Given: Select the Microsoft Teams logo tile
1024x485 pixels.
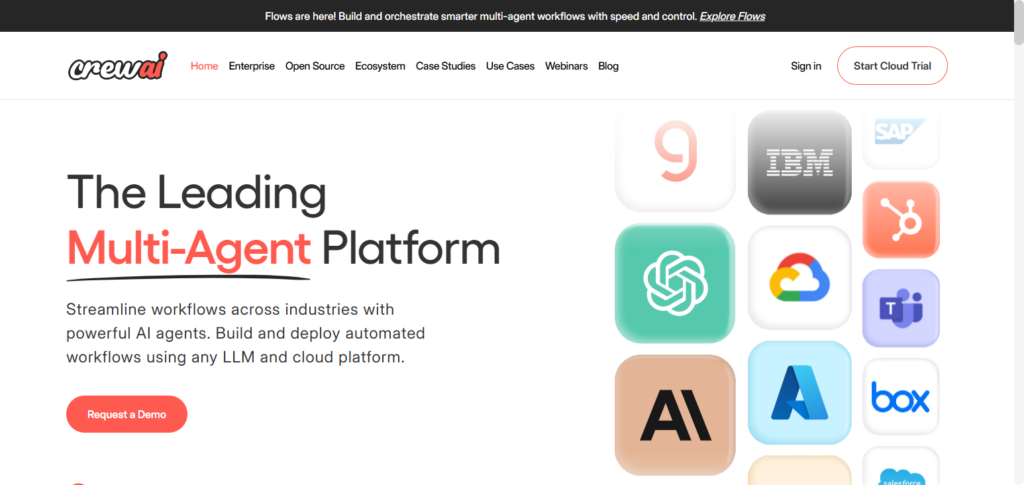Looking at the screenshot, I should (901, 308).
